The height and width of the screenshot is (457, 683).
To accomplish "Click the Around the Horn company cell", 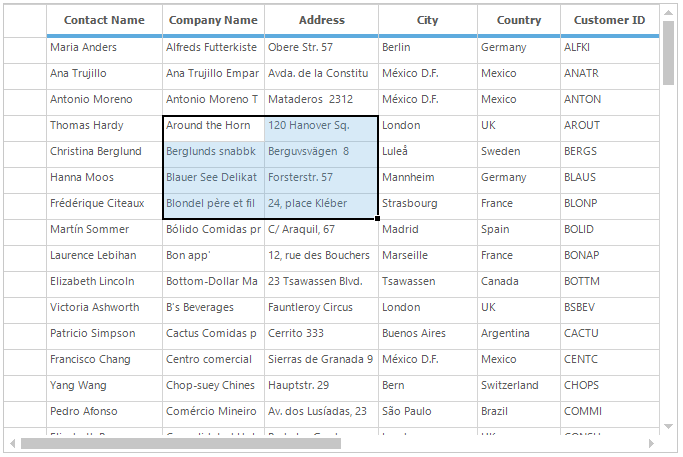I will (213, 125).
